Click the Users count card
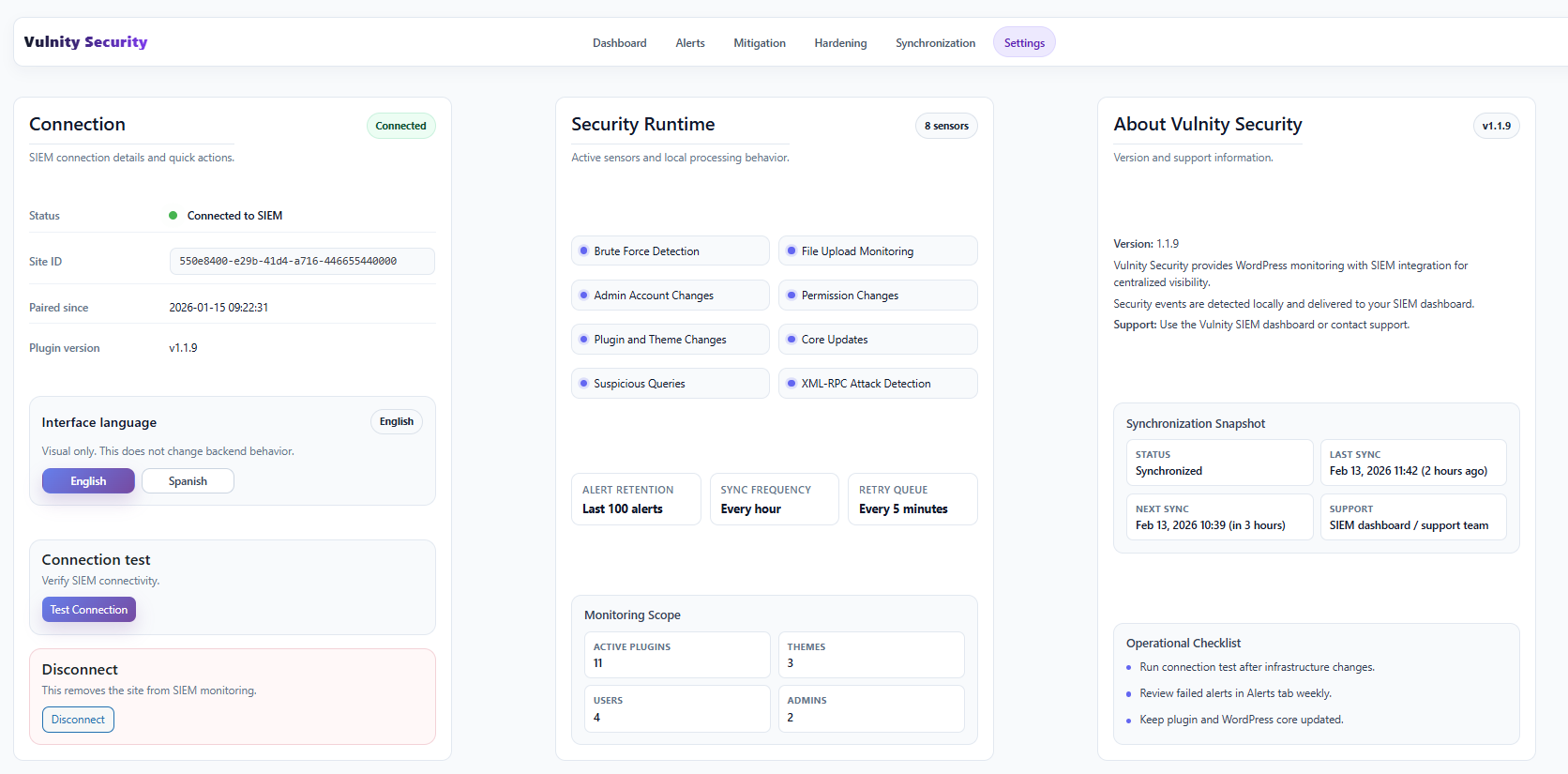The width and height of the screenshot is (1568, 774). [677, 708]
